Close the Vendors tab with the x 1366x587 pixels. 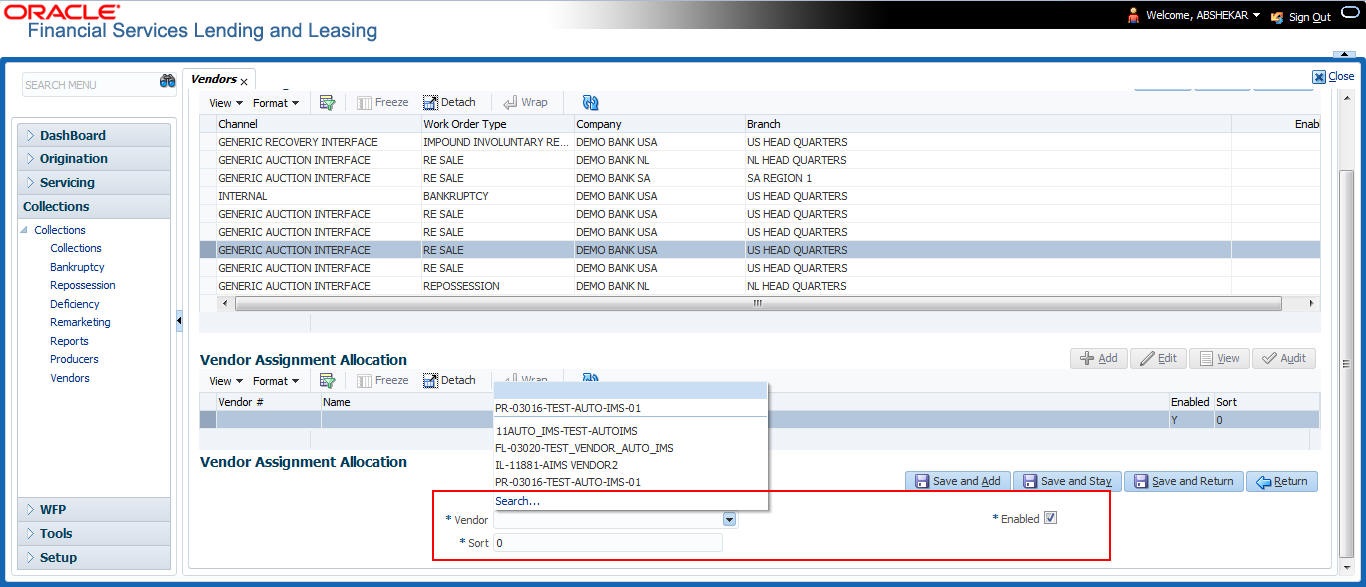tap(244, 81)
